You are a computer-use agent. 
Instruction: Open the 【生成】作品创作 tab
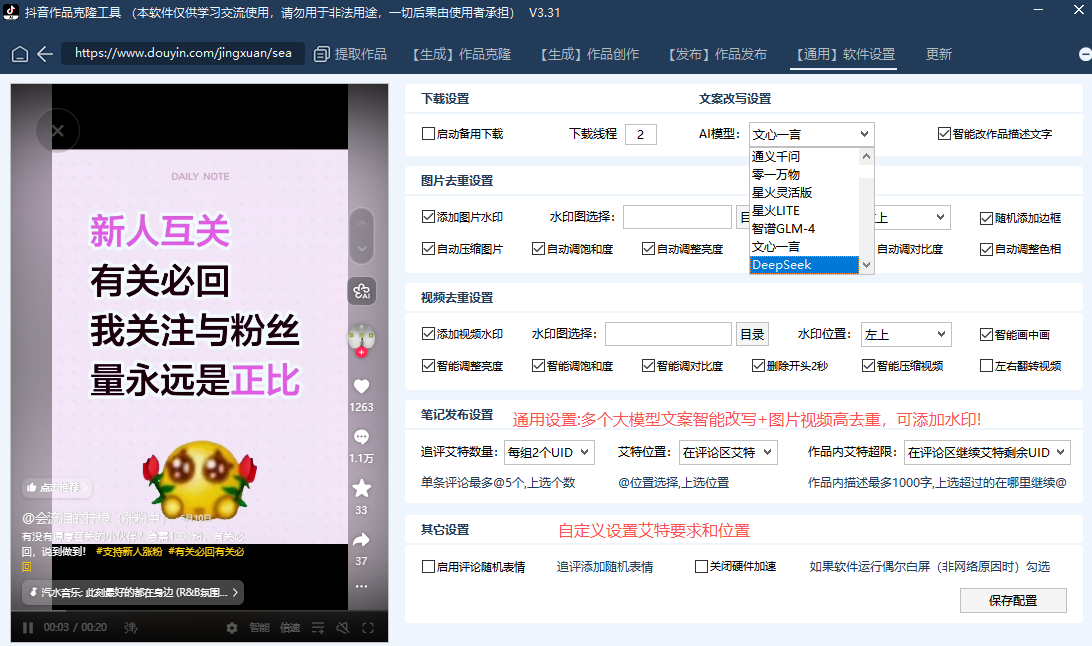coord(589,54)
